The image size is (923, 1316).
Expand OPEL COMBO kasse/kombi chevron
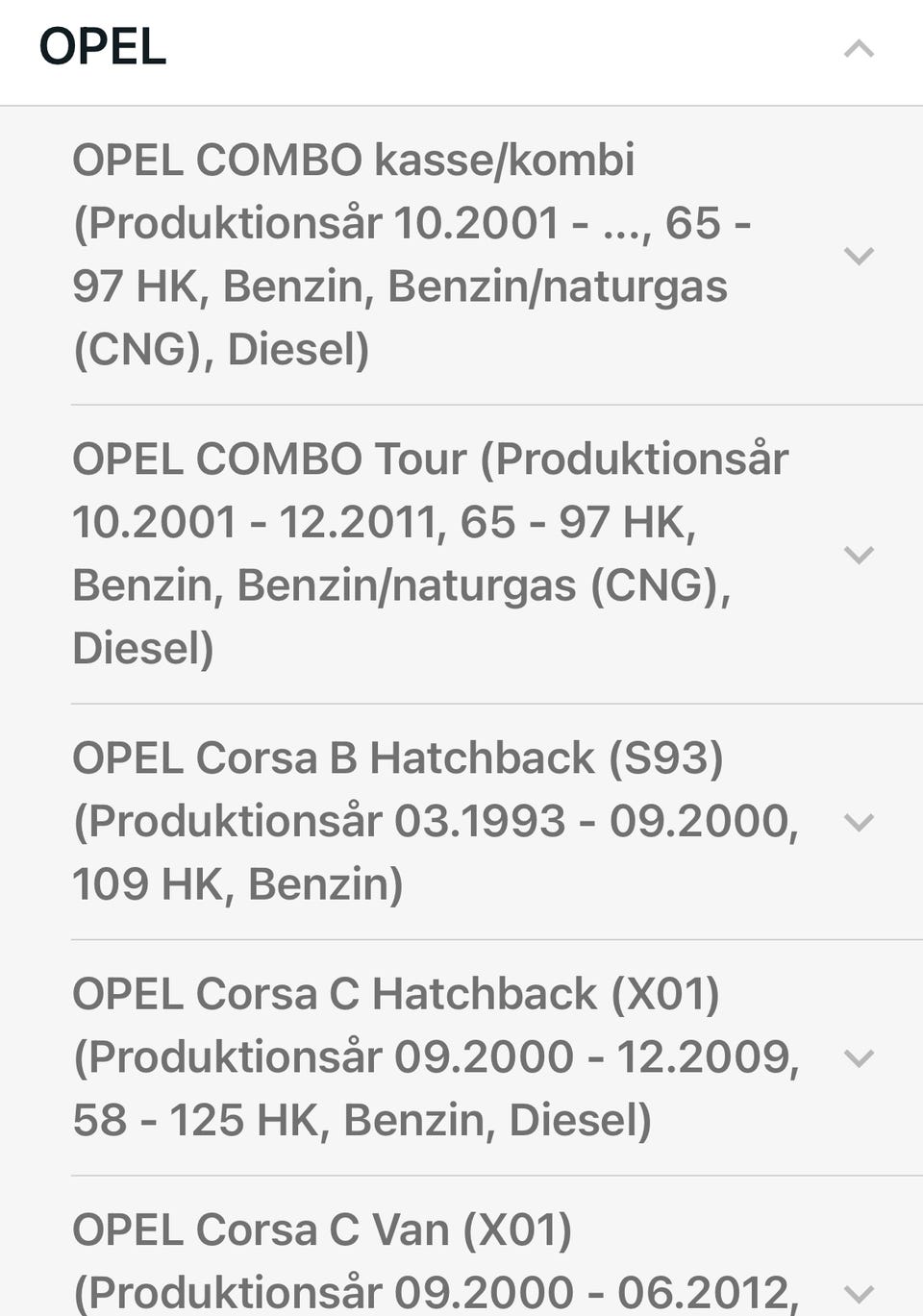coord(858,256)
